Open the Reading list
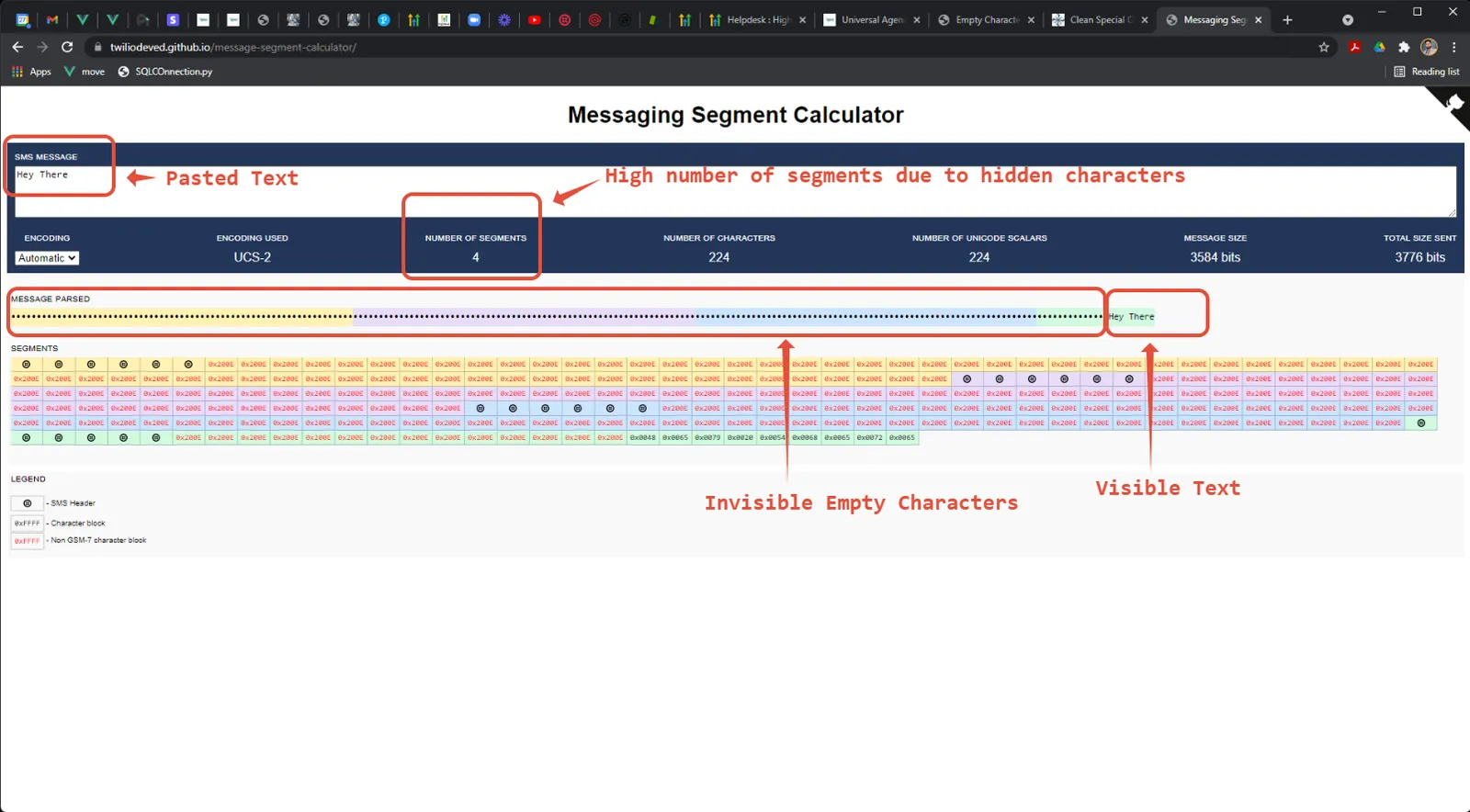1470x812 pixels. click(x=1427, y=72)
